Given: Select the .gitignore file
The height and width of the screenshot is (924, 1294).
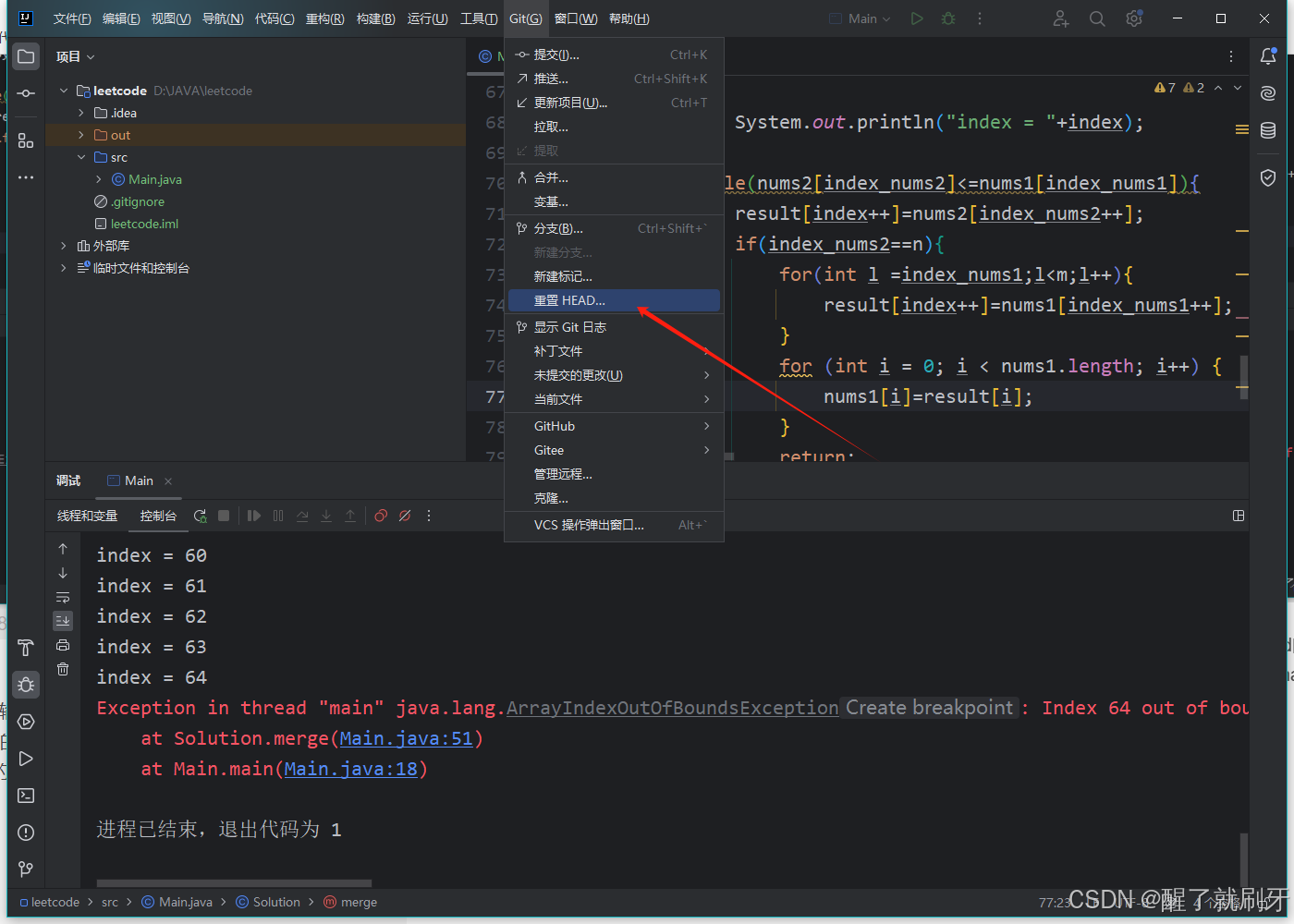Looking at the screenshot, I should click(138, 201).
